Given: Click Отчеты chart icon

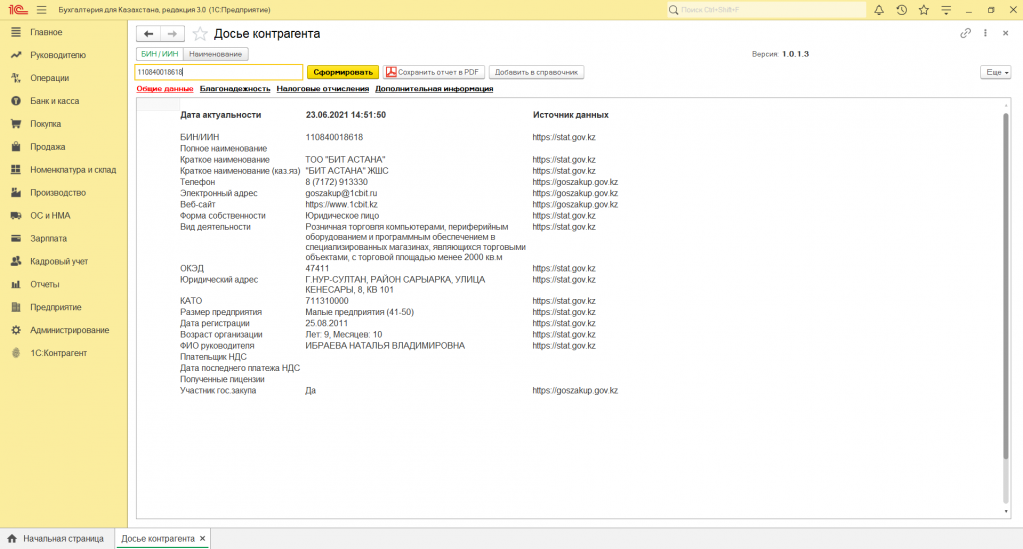Looking at the screenshot, I should point(16,284).
